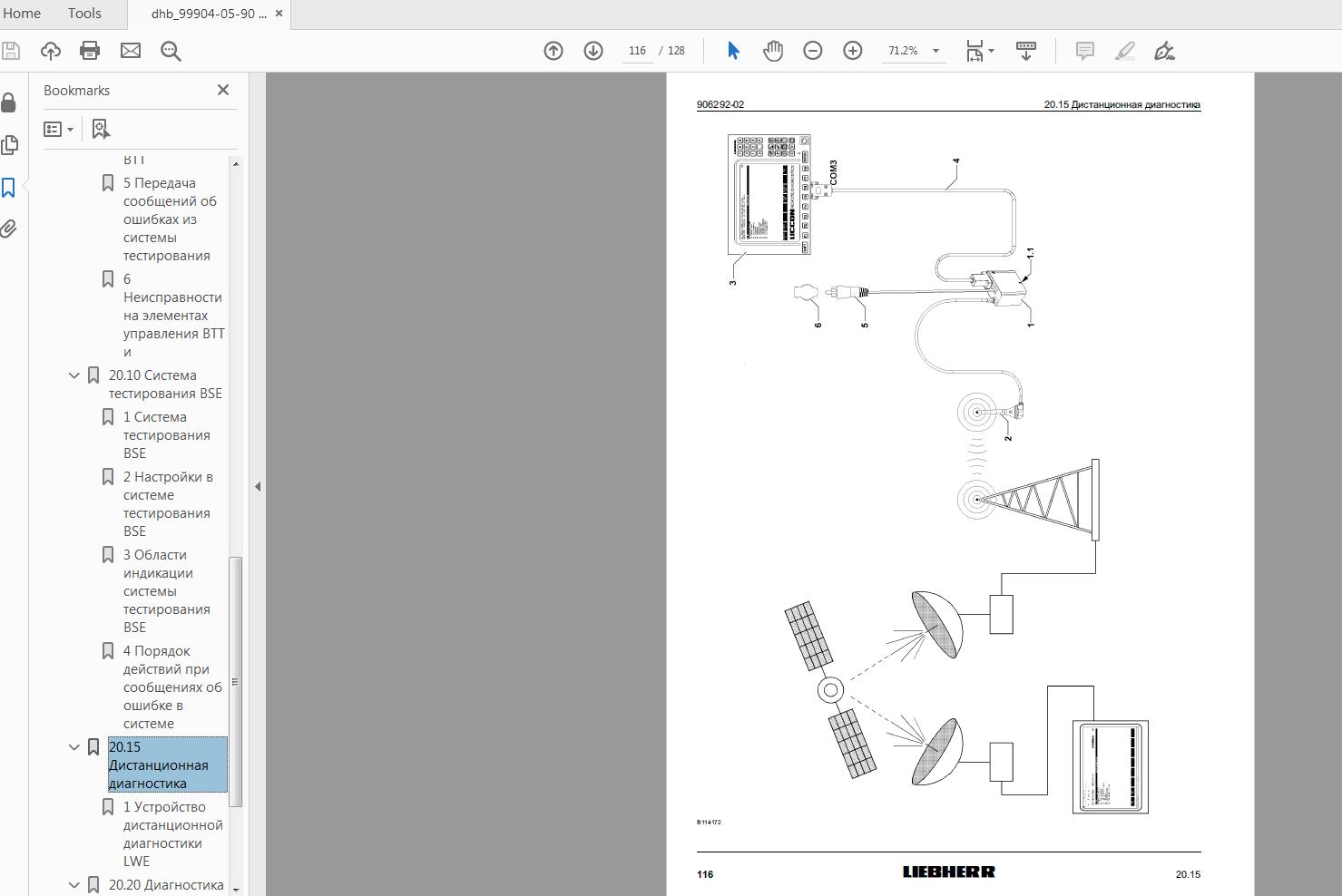Open bookmark 5 Передача сообщений об ошибках
The image size is (1342, 896).
(171, 219)
